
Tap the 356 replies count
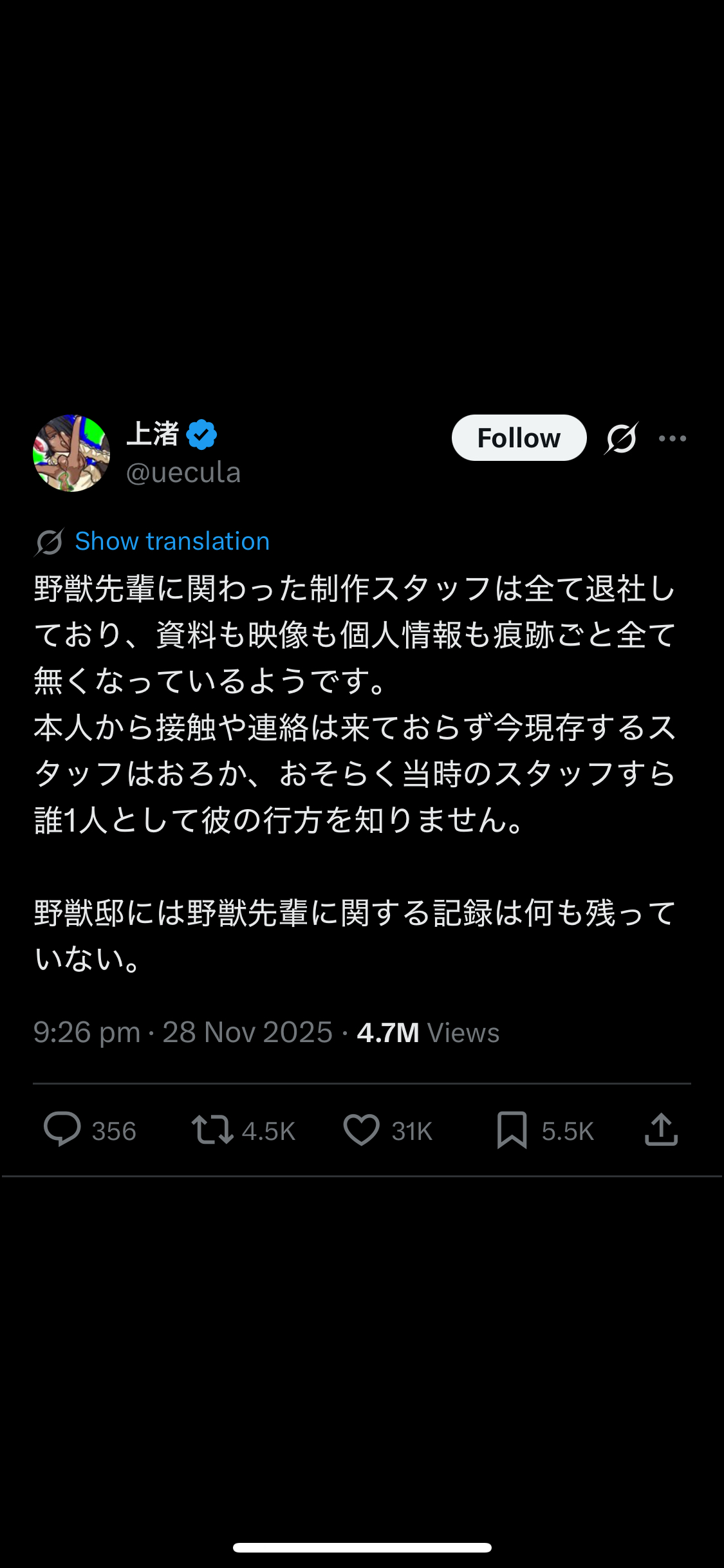point(114,1131)
